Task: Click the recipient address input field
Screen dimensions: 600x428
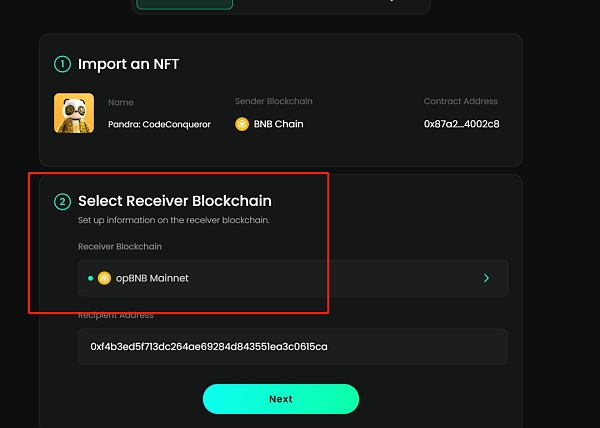Action: 292,347
